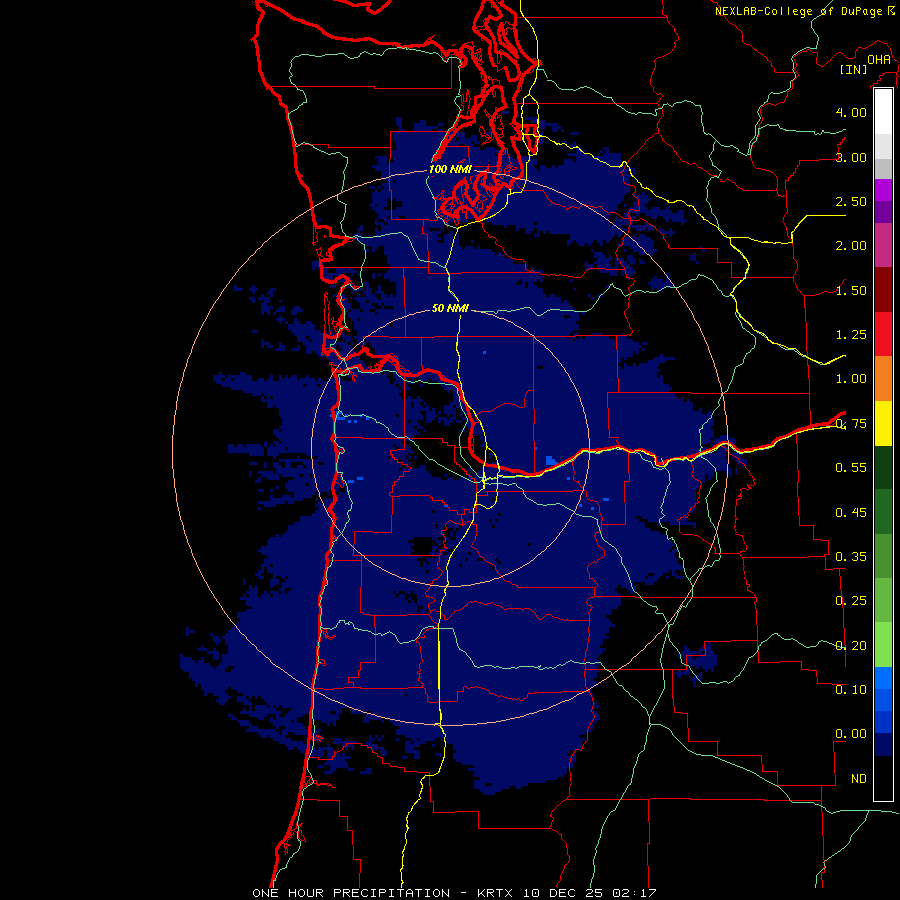Click the 0.75 legend value
The image size is (900, 900).
851,424
